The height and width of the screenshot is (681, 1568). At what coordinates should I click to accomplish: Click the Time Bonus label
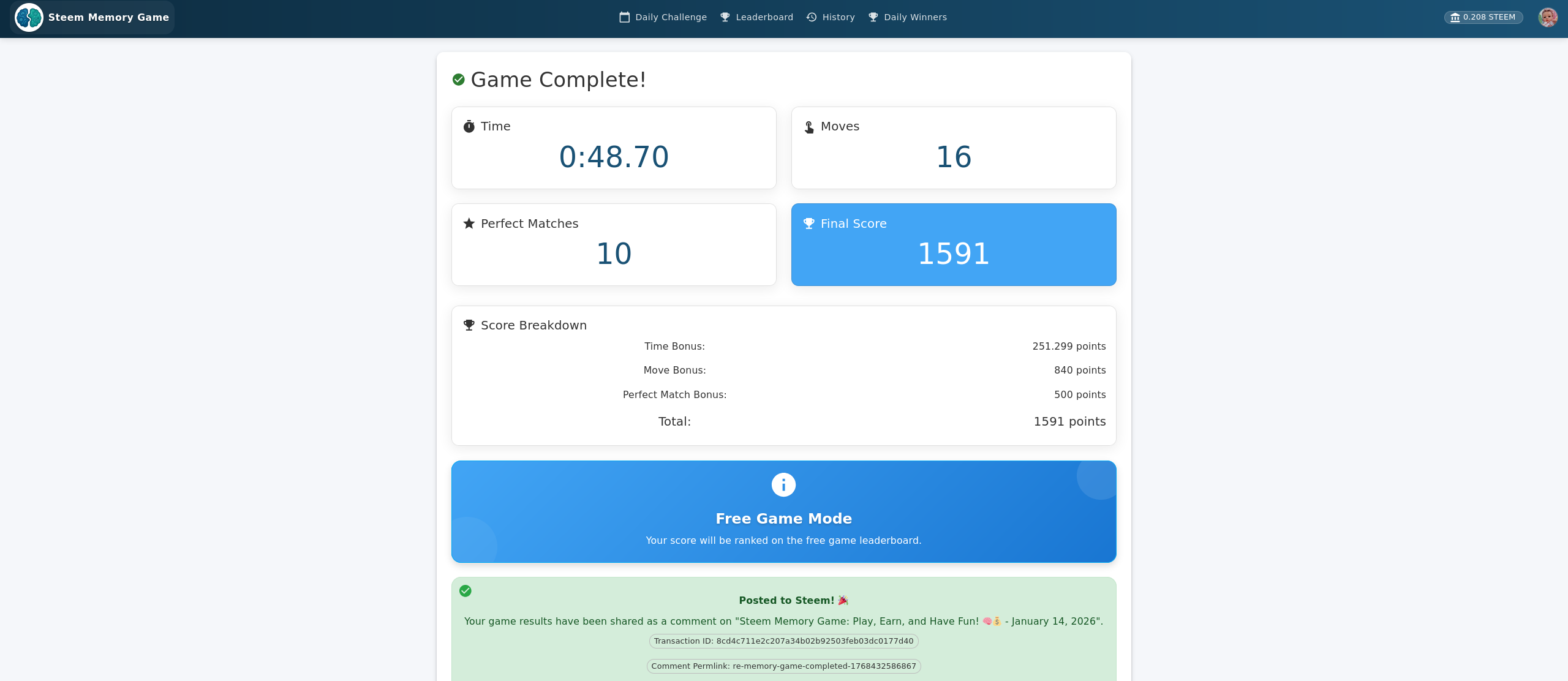pyautogui.click(x=674, y=347)
